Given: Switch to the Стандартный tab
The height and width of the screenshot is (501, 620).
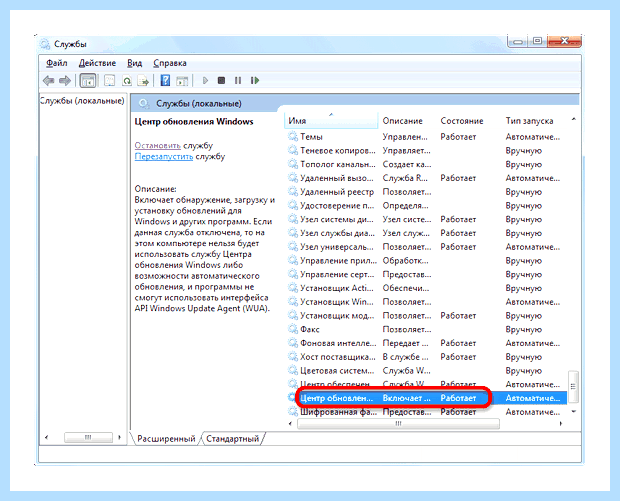Looking at the screenshot, I should (x=232, y=439).
